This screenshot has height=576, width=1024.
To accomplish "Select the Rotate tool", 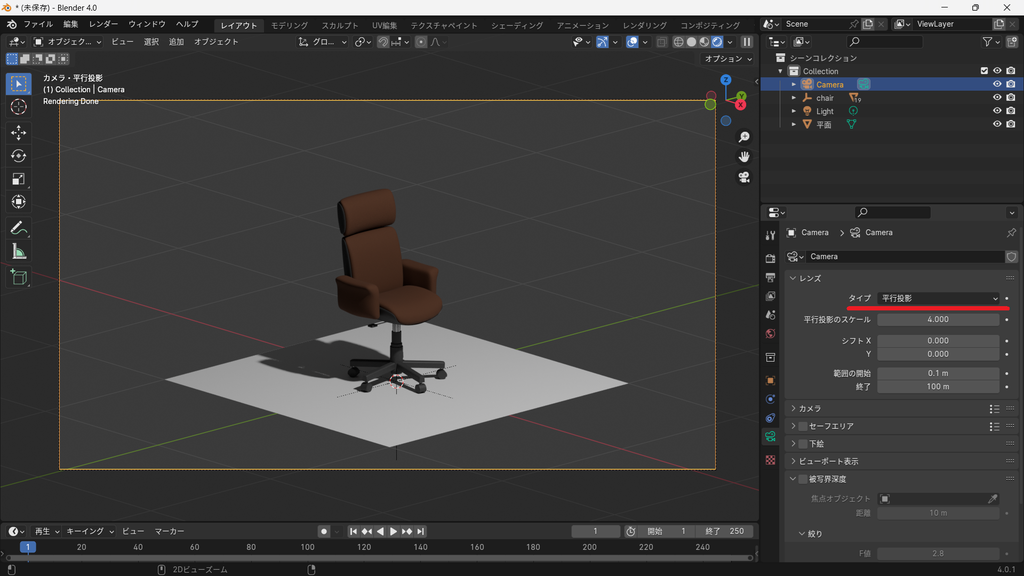I will (18, 156).
